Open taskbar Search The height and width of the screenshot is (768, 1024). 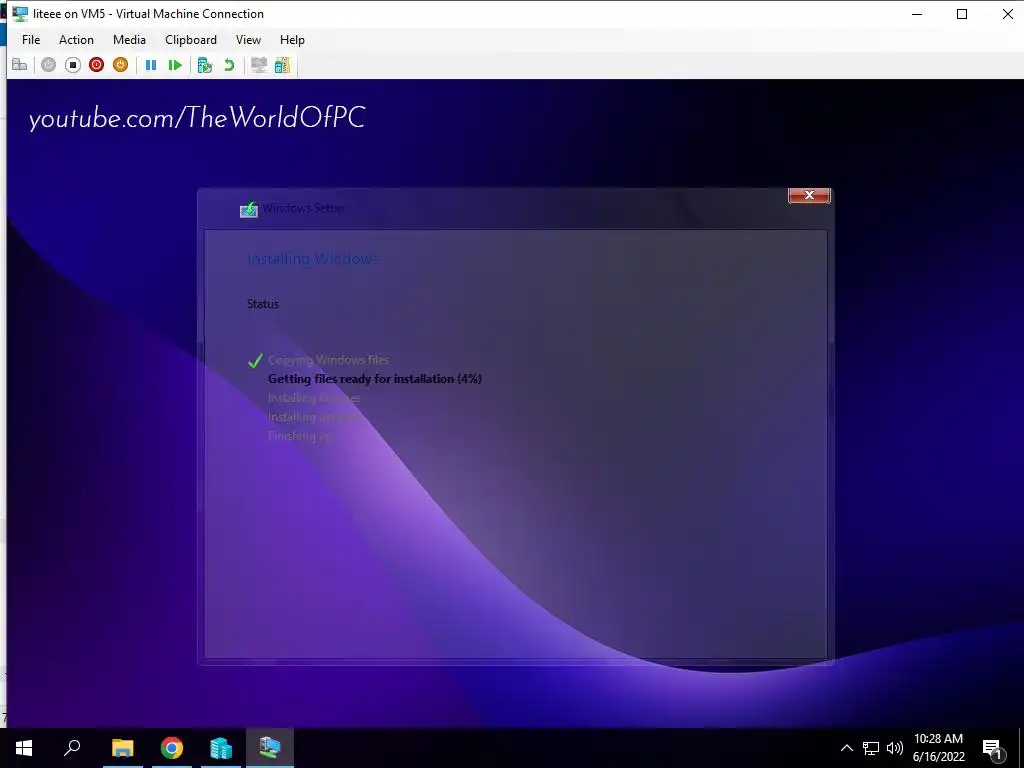pyautogui.click(x=72, y=748)
